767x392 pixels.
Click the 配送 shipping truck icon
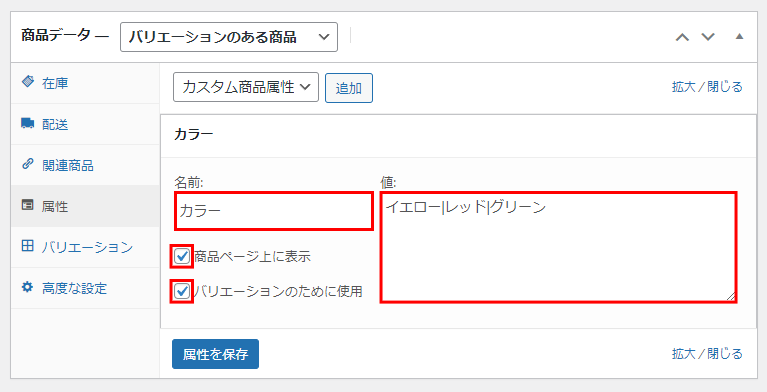(28, 123)
